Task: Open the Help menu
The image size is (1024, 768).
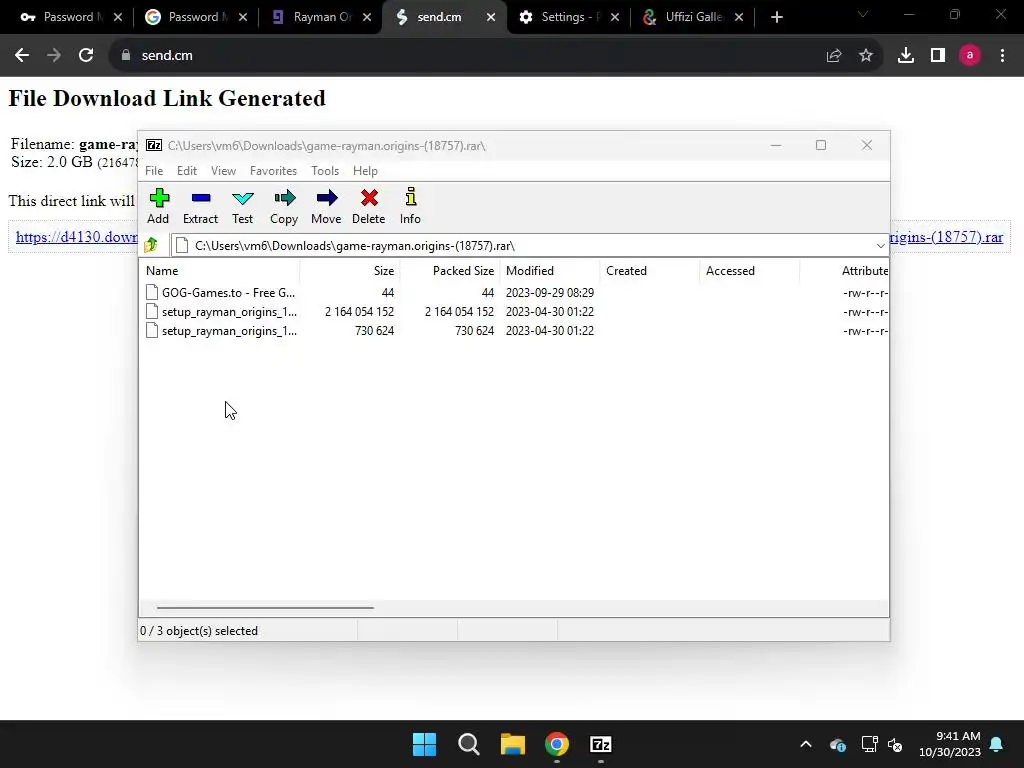Action: [x=365, y=170]
